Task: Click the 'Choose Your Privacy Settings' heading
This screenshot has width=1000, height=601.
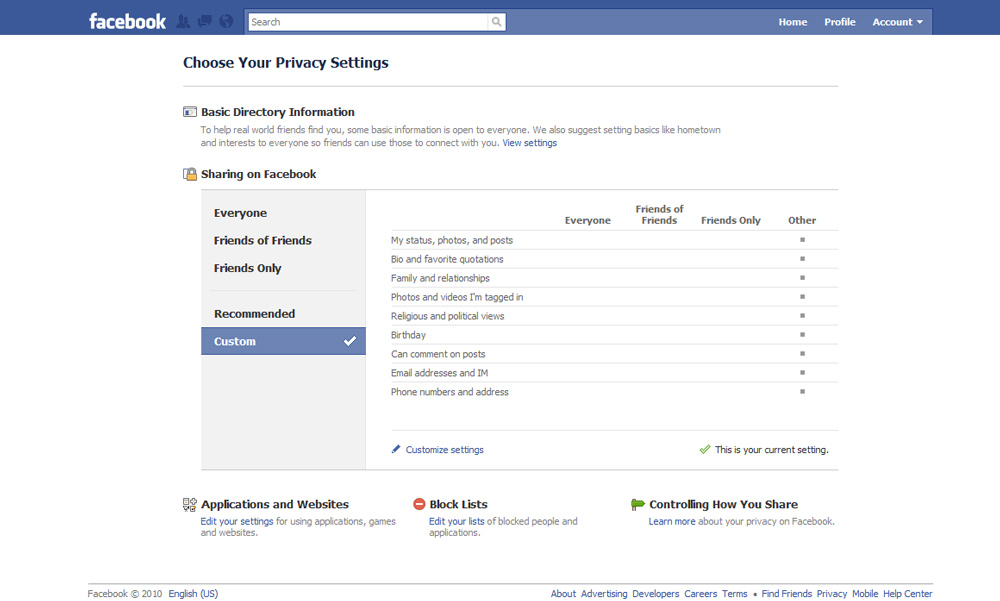Action: 286,63
